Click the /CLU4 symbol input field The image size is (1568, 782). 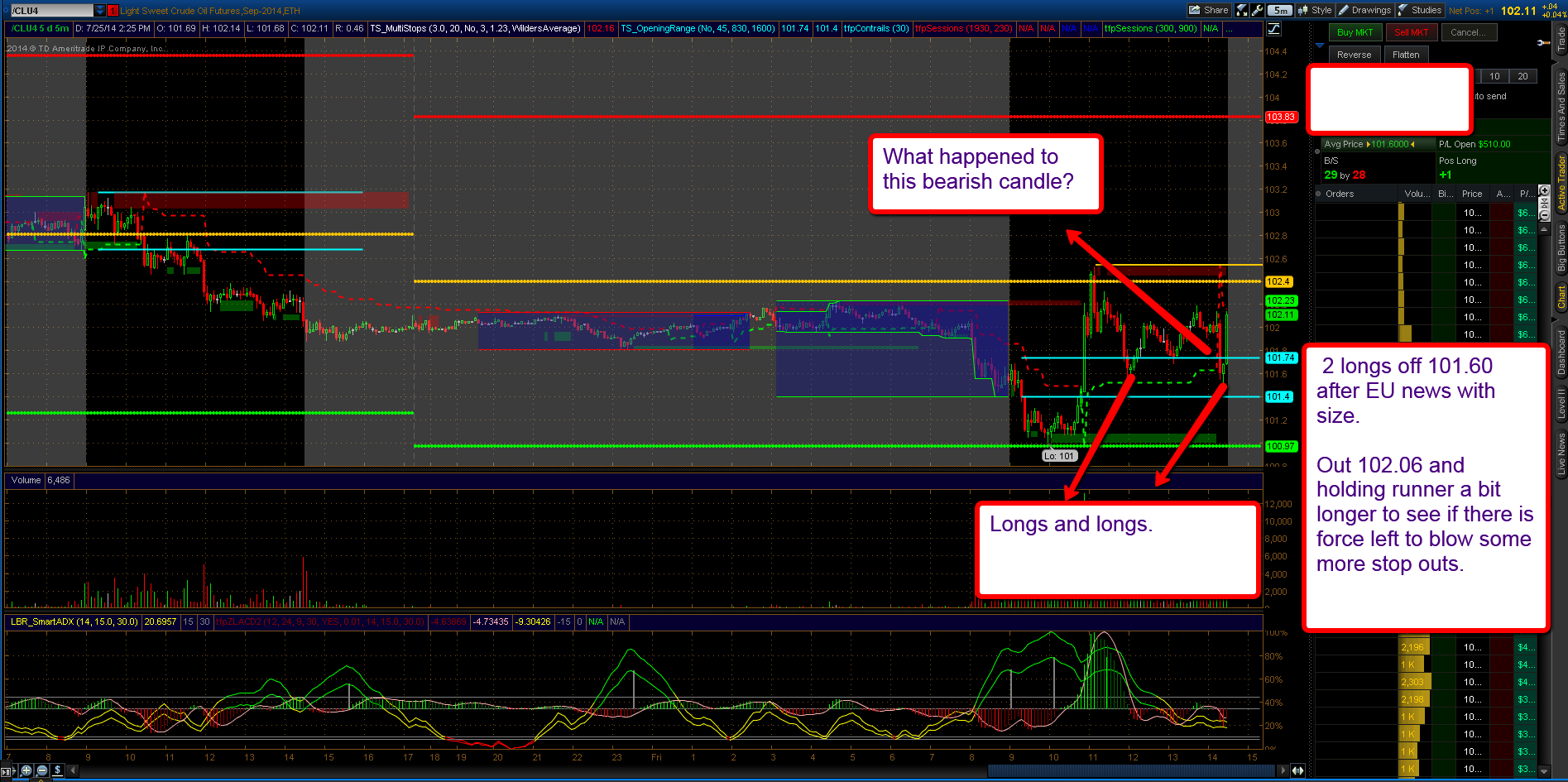pyautogui.click(x=51, y=11)
